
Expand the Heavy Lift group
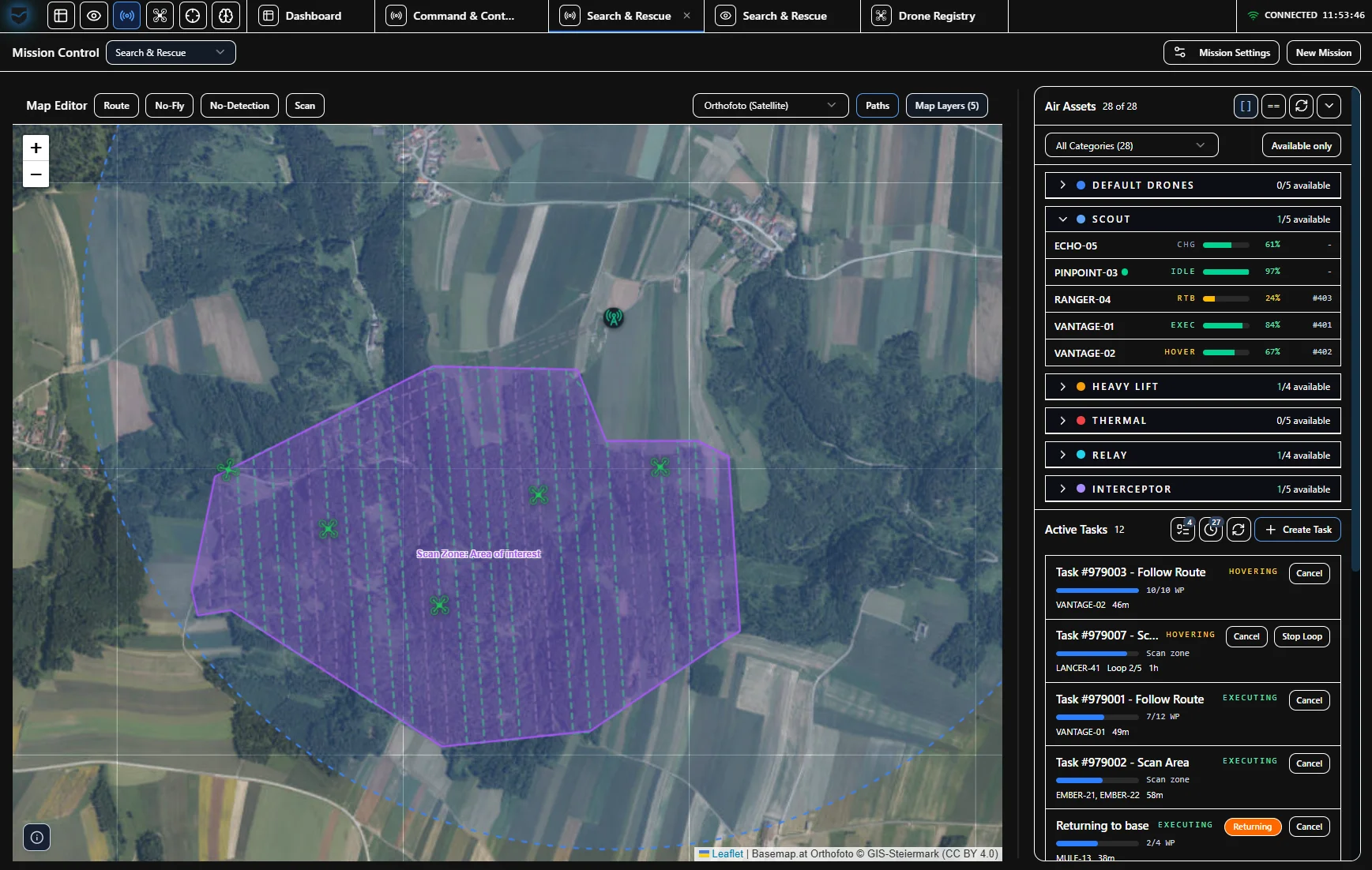pyautogui.click(x=1193, y=387)
